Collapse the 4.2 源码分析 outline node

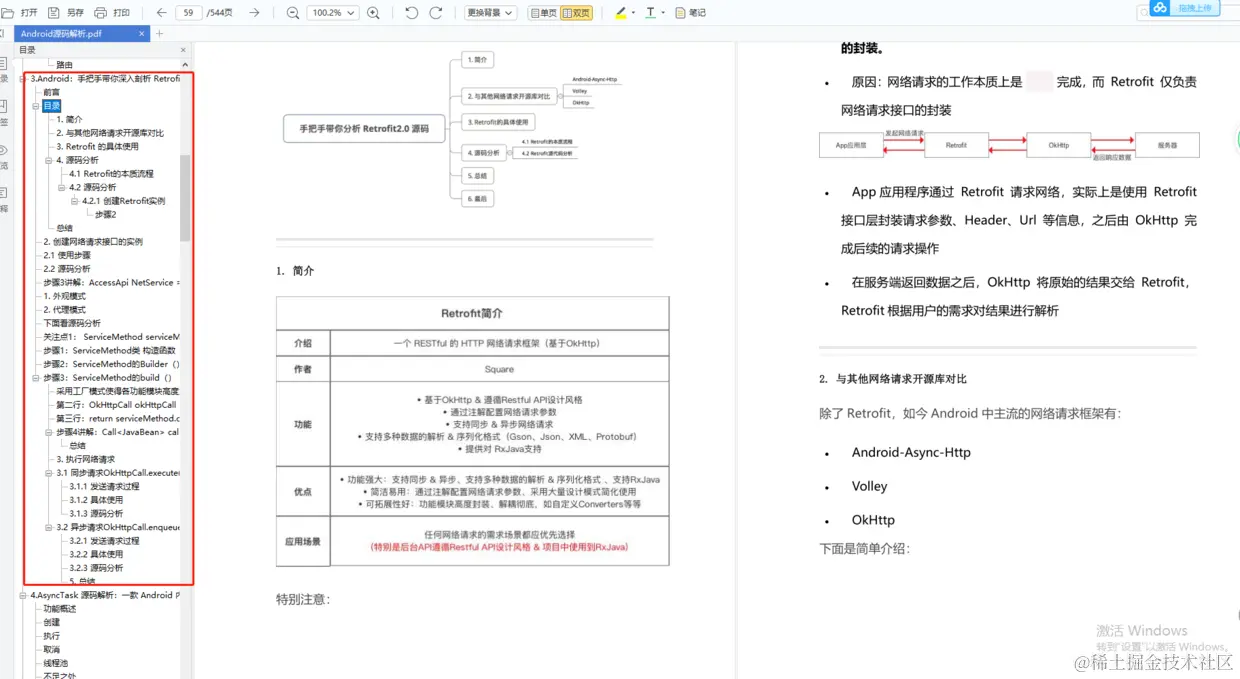[62, 187]
